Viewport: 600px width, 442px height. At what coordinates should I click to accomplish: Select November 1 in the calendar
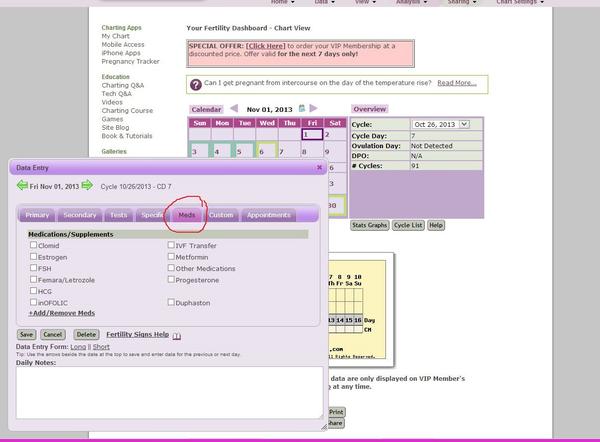311,133
